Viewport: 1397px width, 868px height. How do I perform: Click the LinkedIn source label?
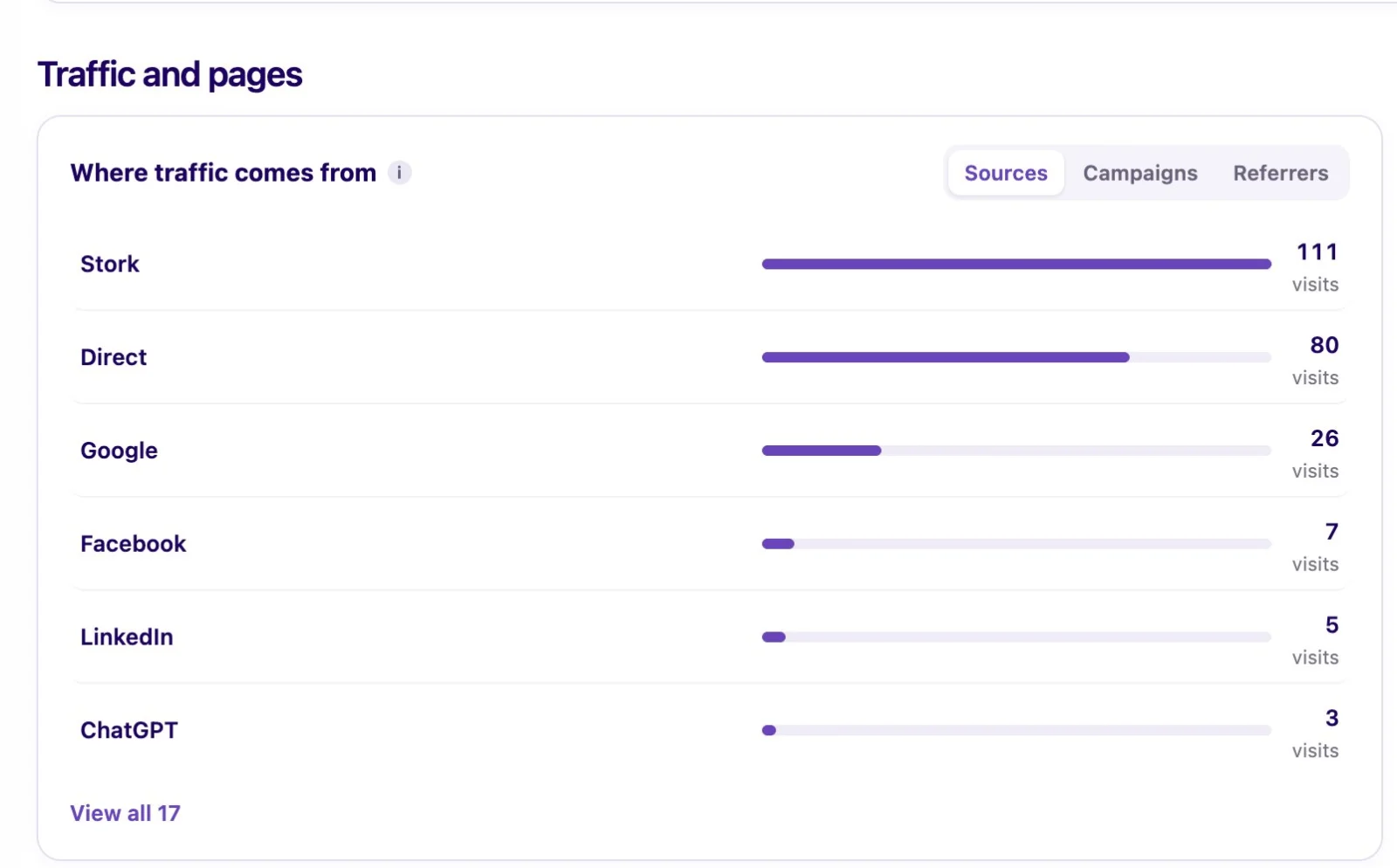127,637
